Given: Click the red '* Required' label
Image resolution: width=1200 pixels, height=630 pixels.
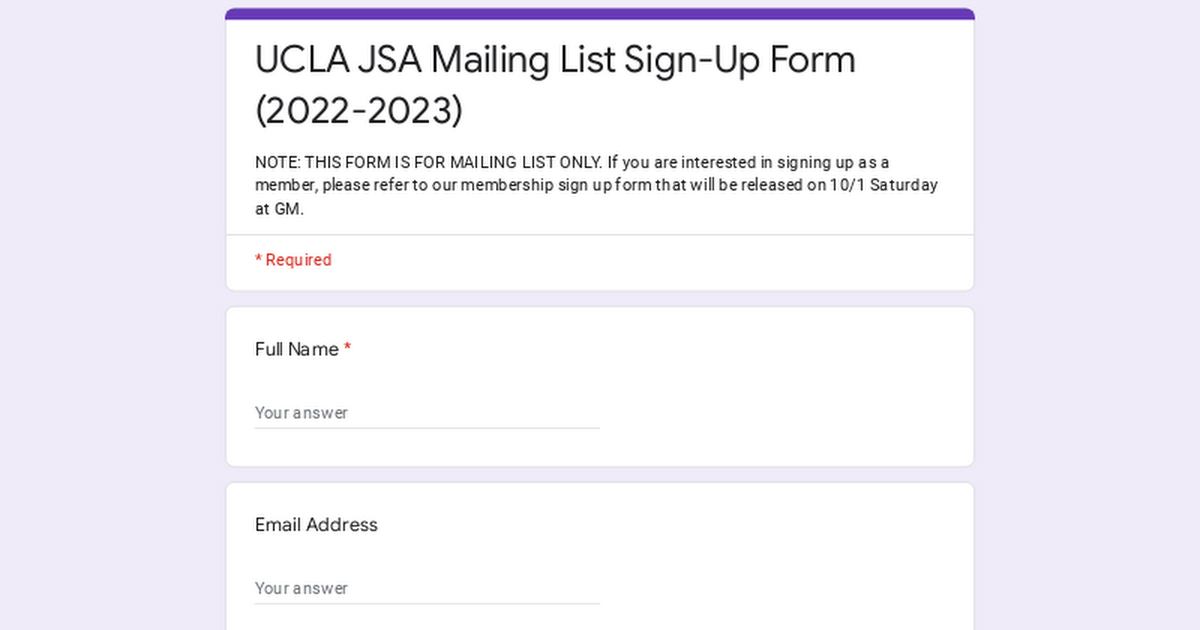Looking at the screenshot, I should pyautogui.click(x=293, y=259).
